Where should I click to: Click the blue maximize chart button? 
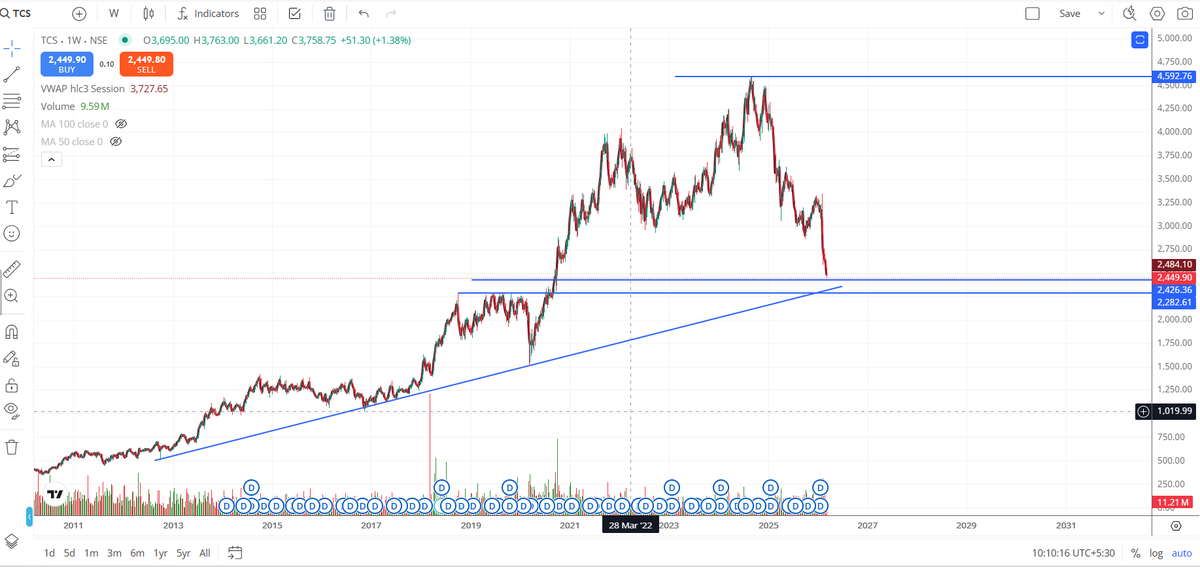1139,39
